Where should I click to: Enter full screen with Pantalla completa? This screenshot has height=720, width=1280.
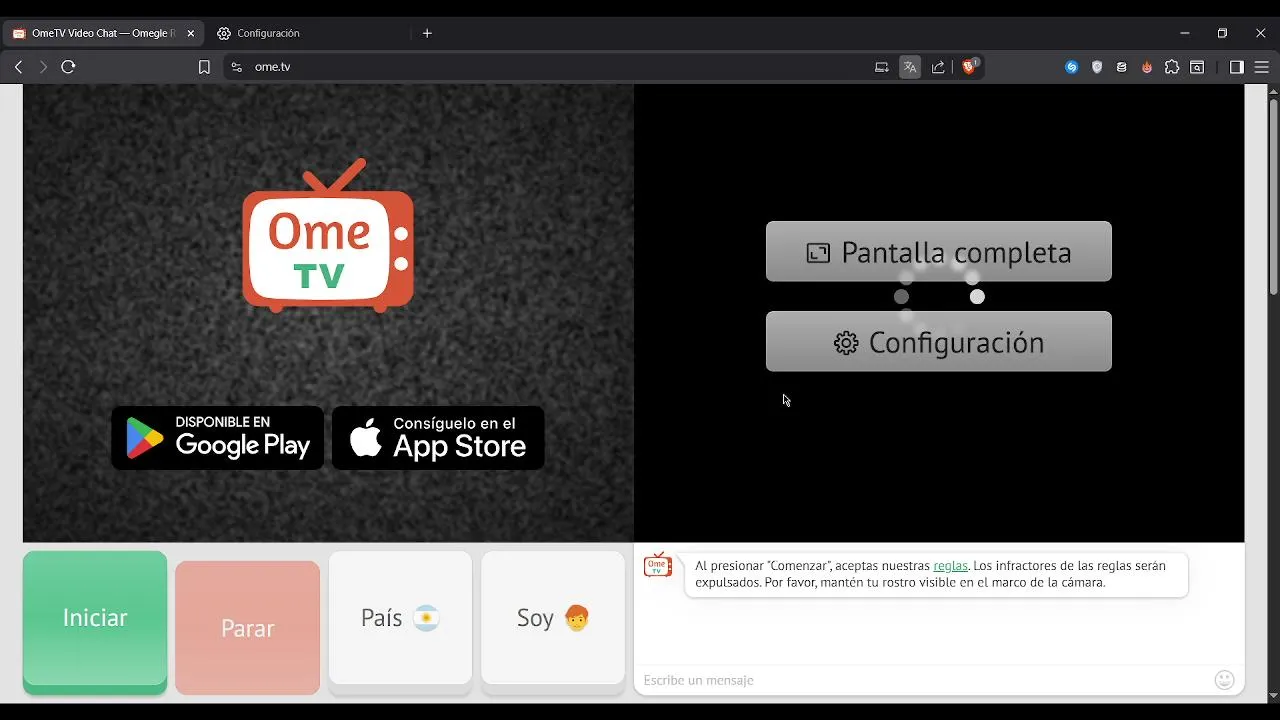(x=939, y=251)
